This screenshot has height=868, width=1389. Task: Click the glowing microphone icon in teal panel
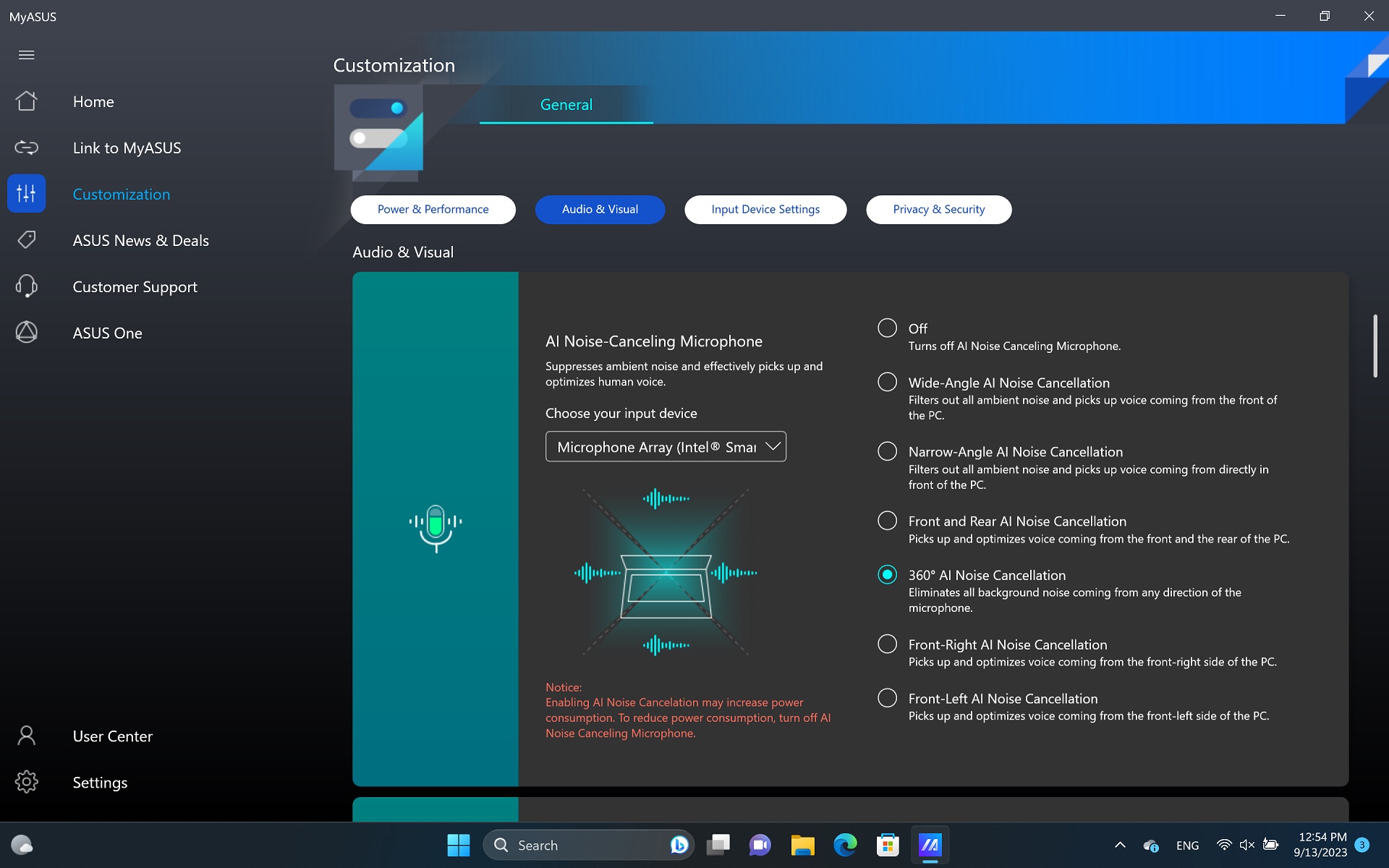(435, 528)
